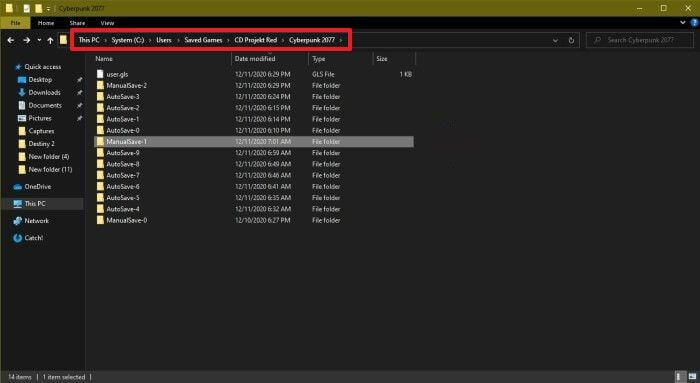Select the AutoSave-0 folder icon
700x383 pixels.
coord(100,130)
